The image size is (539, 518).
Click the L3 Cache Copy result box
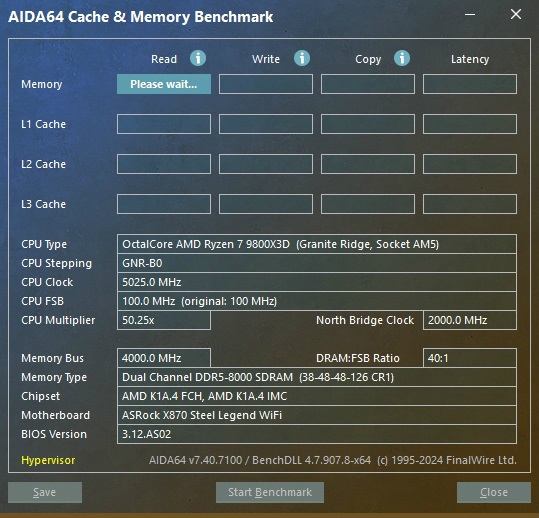pos(368,204)
